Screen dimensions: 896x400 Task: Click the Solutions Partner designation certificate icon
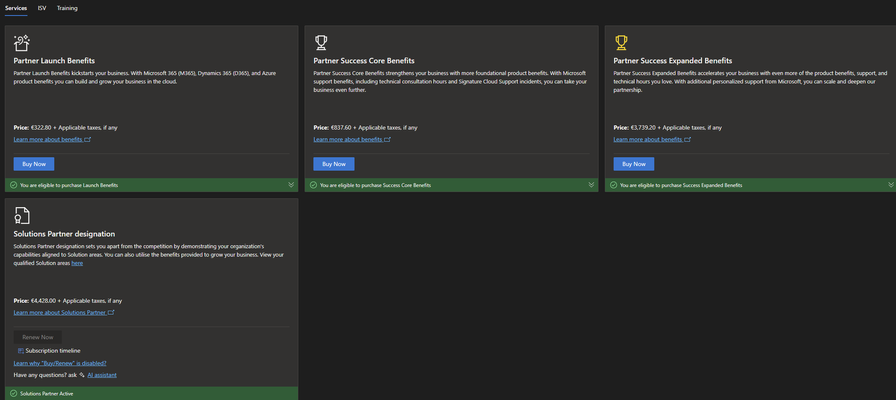point(22,215)
